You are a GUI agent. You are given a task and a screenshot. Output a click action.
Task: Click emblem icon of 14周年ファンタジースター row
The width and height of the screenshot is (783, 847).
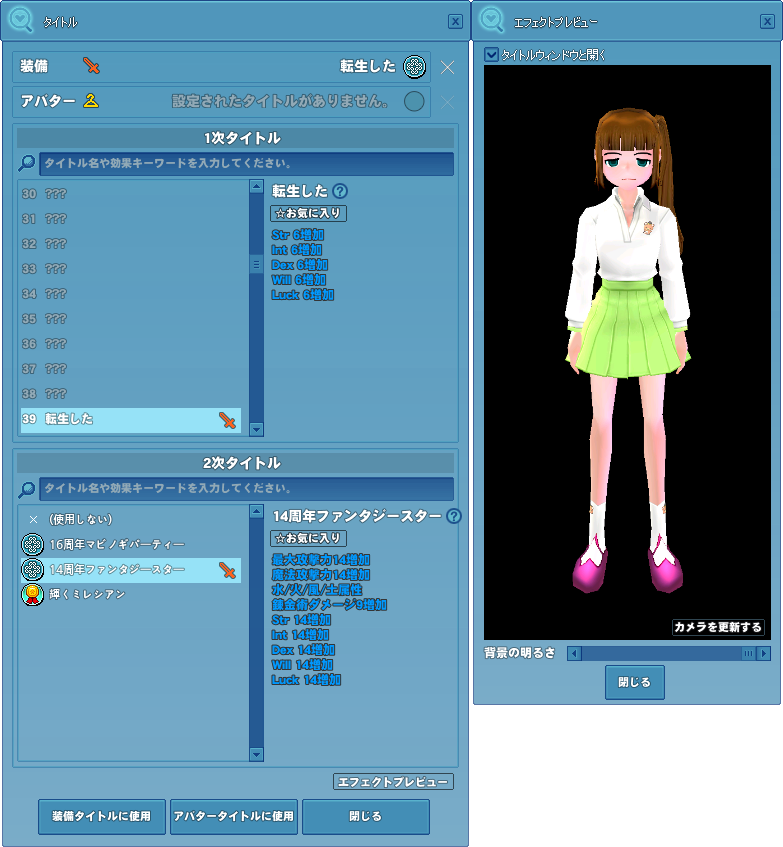(x=32, y=569)
